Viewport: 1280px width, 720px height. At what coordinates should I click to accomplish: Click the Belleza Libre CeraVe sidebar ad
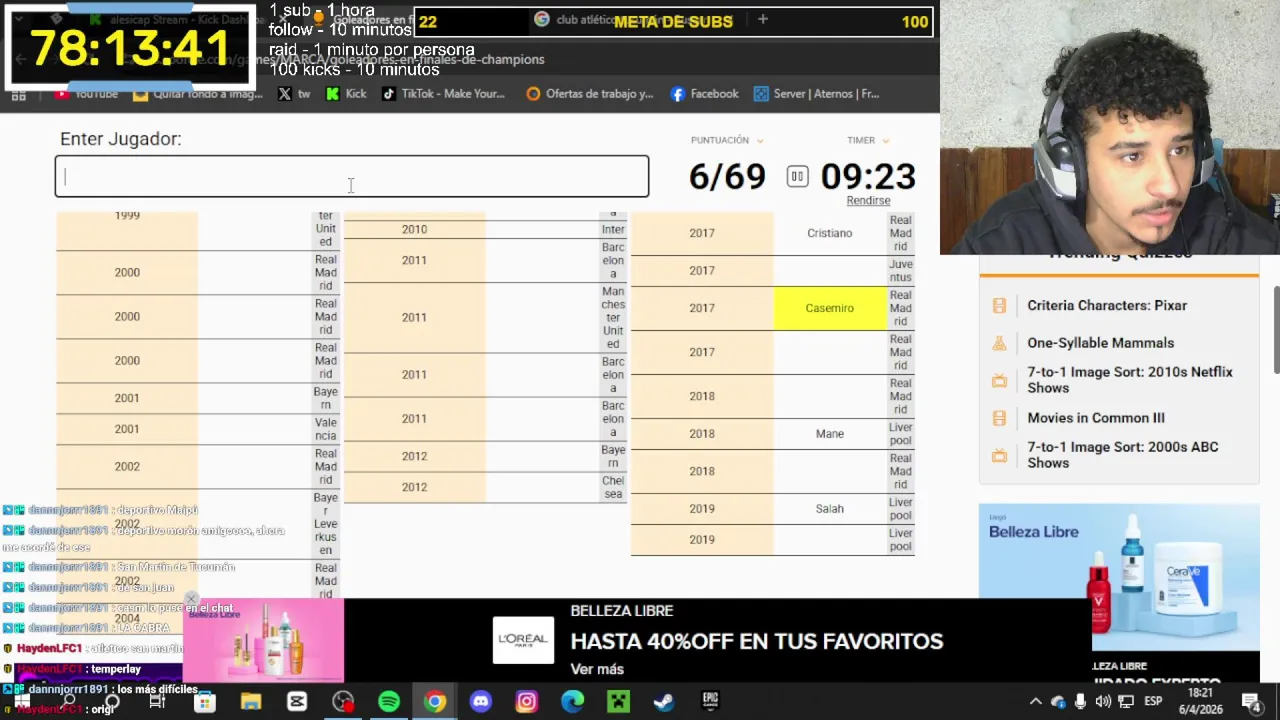coord(1119,577)
